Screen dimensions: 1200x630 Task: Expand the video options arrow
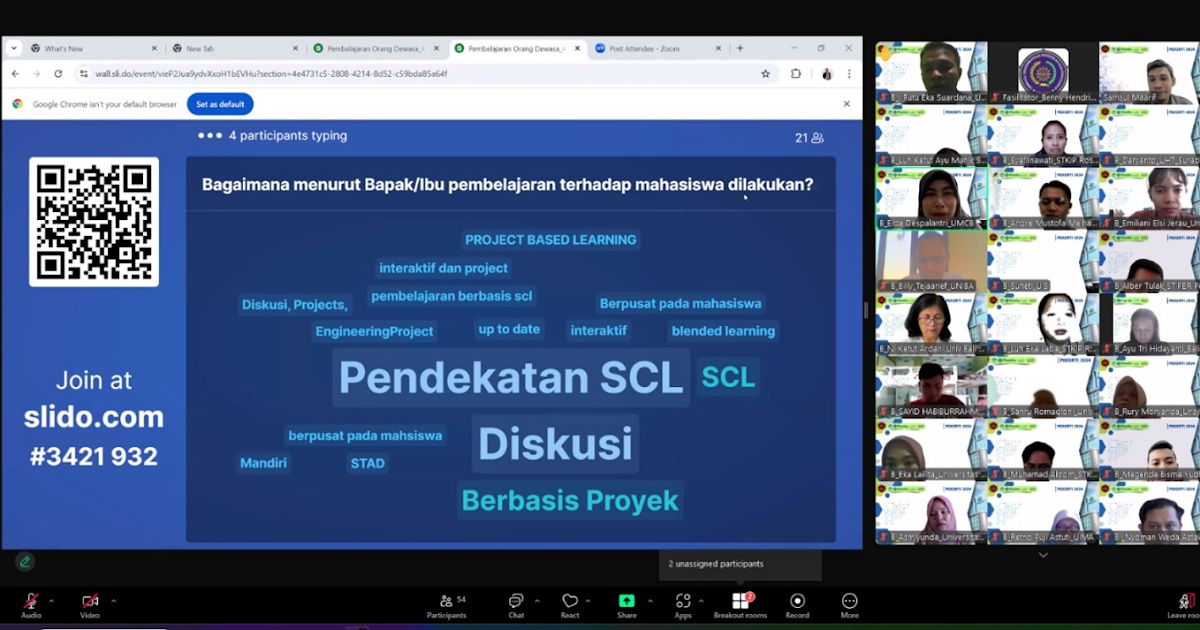tap(113, 601)
